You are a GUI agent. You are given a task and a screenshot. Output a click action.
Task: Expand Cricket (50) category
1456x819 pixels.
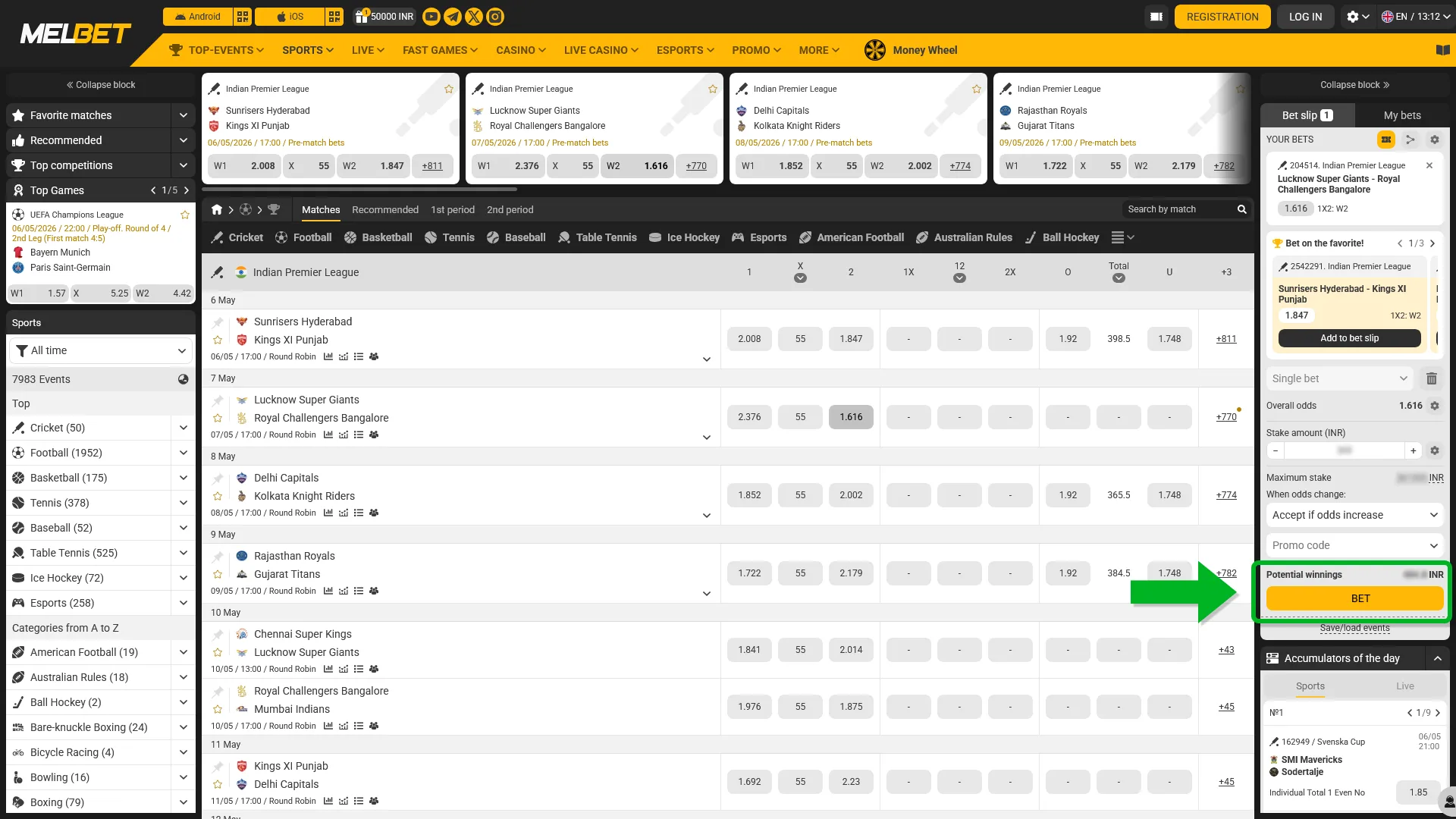click(184, 428)
